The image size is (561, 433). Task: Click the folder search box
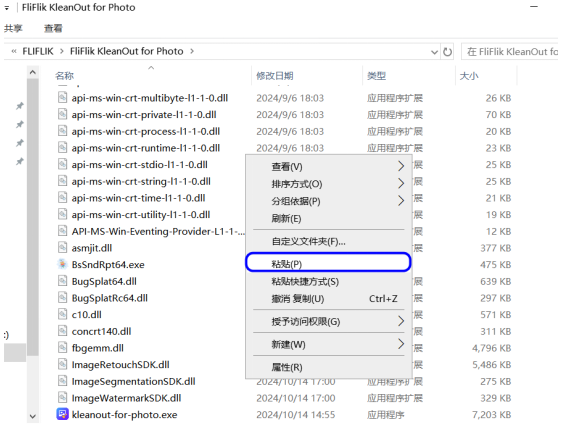[510, 52]
